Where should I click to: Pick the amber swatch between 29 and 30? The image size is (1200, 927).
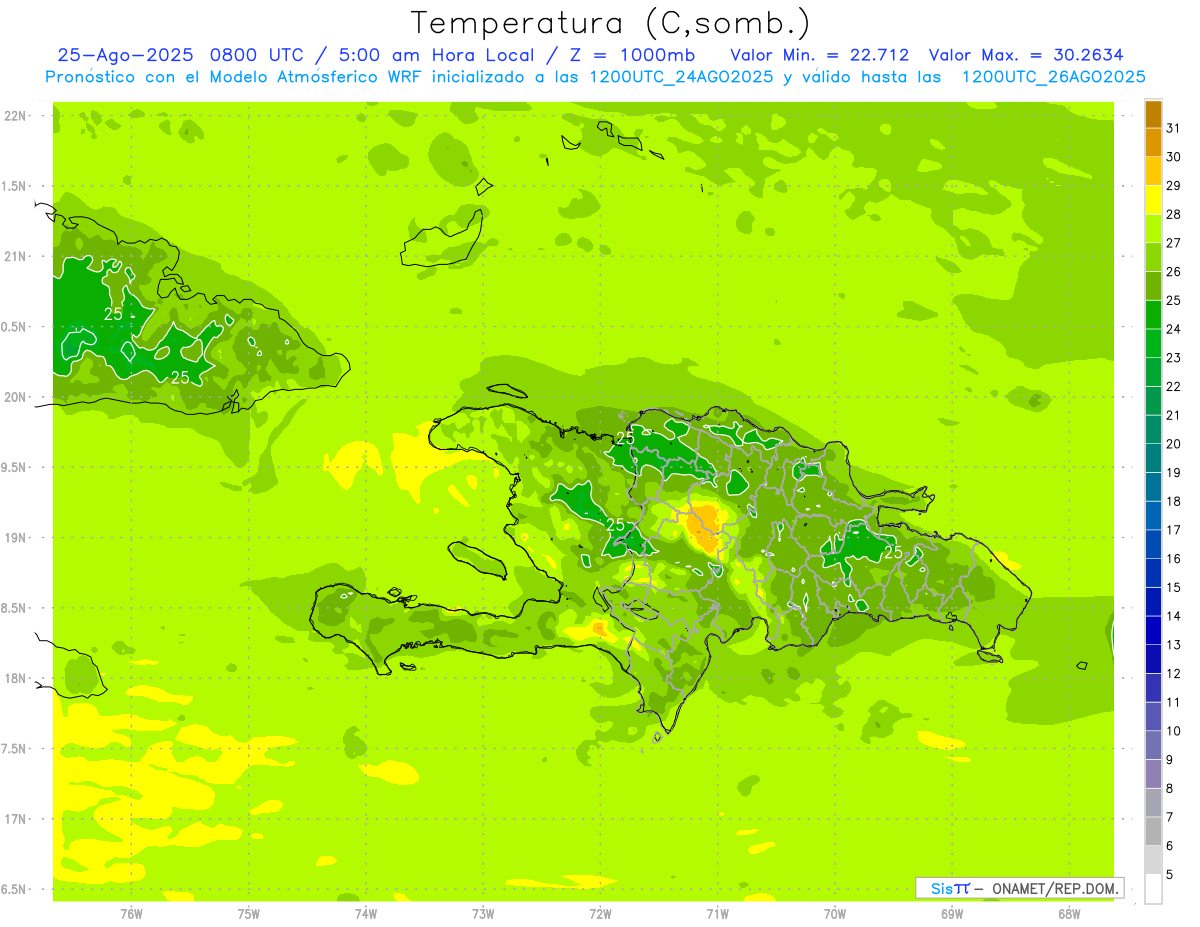tap(1153, 171)
